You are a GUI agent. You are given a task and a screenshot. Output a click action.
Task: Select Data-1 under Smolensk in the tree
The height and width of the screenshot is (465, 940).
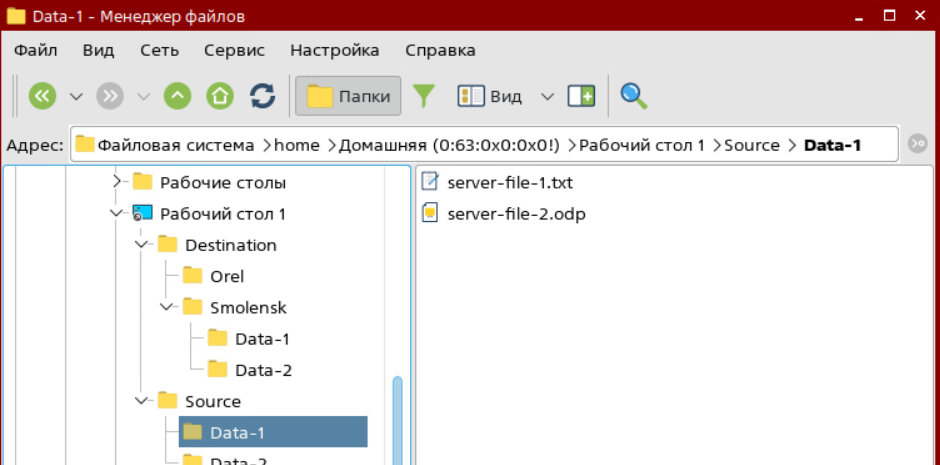coord(263,339)
